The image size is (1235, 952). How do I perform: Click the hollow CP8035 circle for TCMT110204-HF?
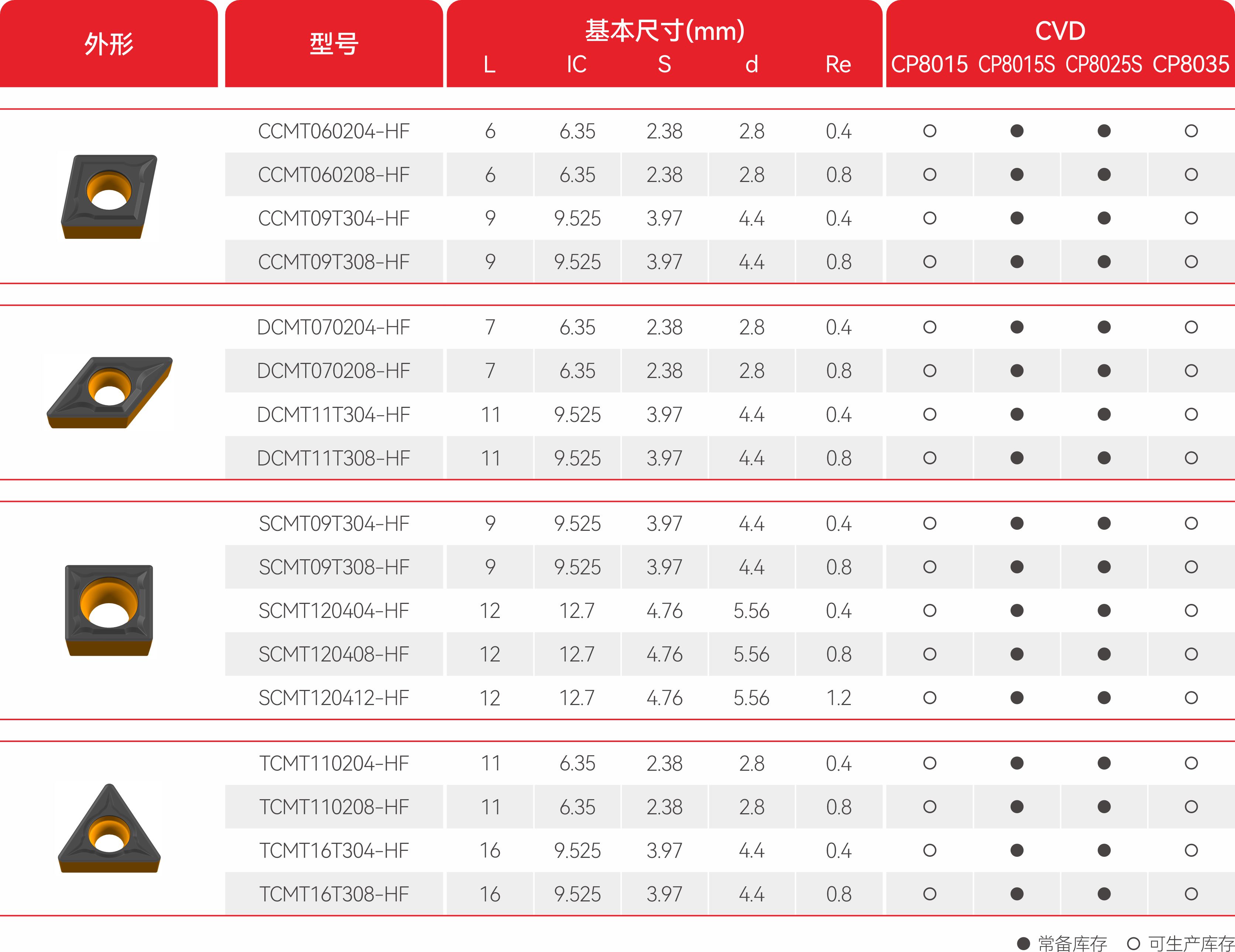point(1191,763)
